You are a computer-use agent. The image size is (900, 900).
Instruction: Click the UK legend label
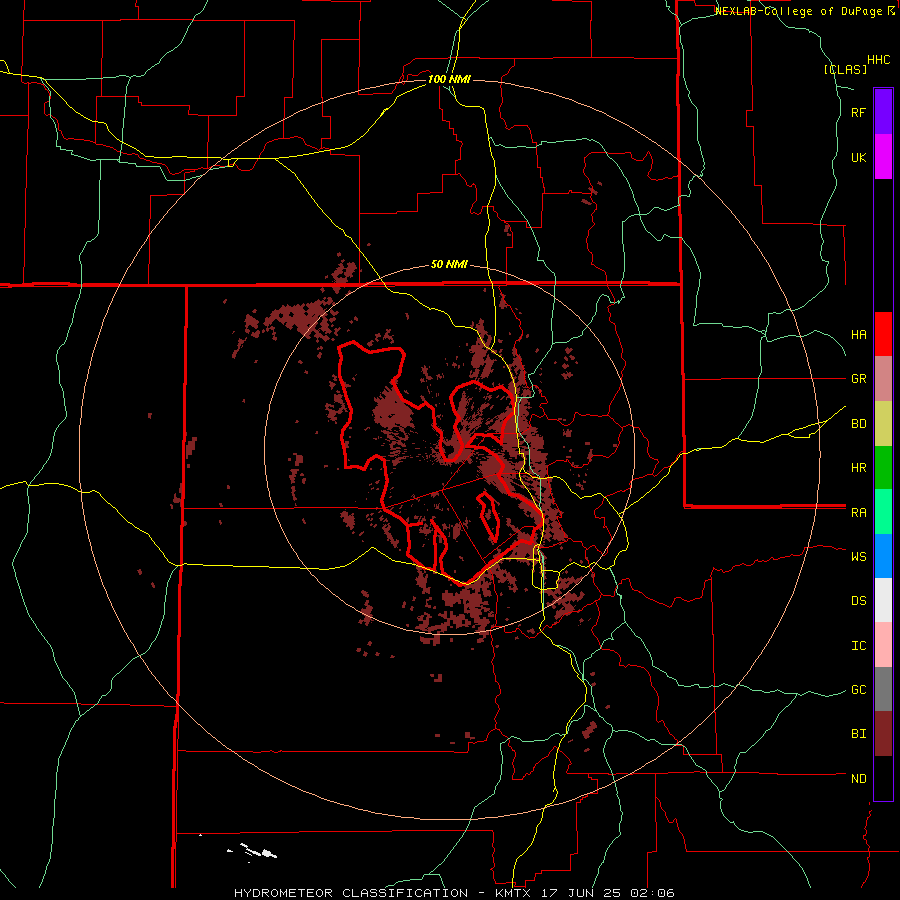[858, 157]
